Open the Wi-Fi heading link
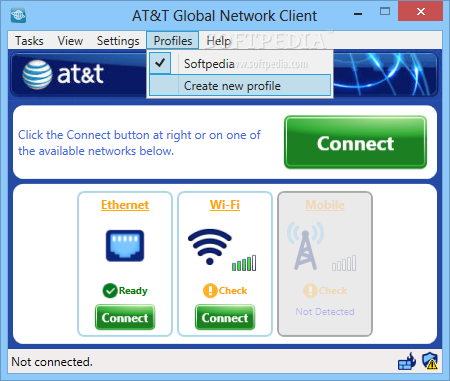 (225, 205)
